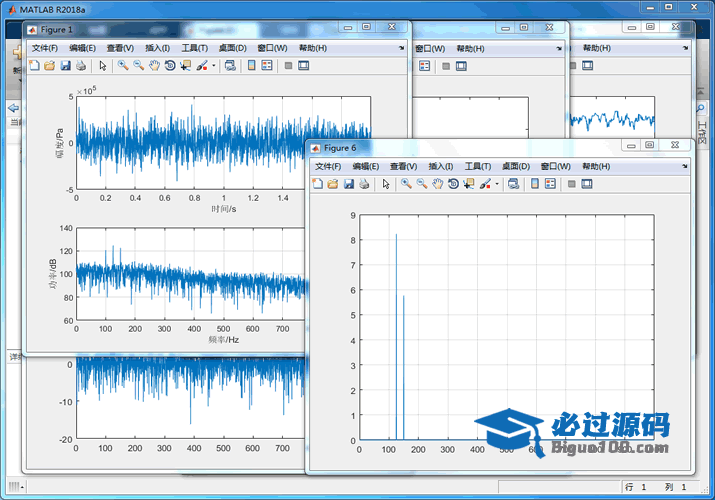The width and height of the screenshot is (715, 500).
Task: Click back arrow in MATLAB main window
Action: click(x=14, y=108)
